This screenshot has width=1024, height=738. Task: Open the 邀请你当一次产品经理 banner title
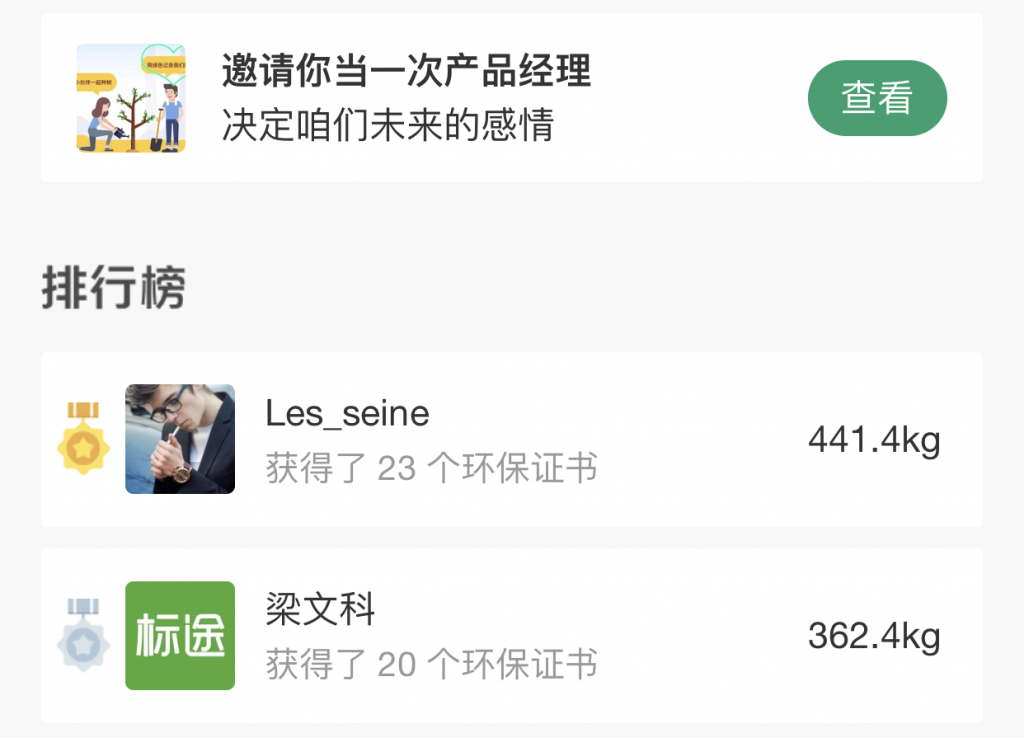(x=406, y=71)
